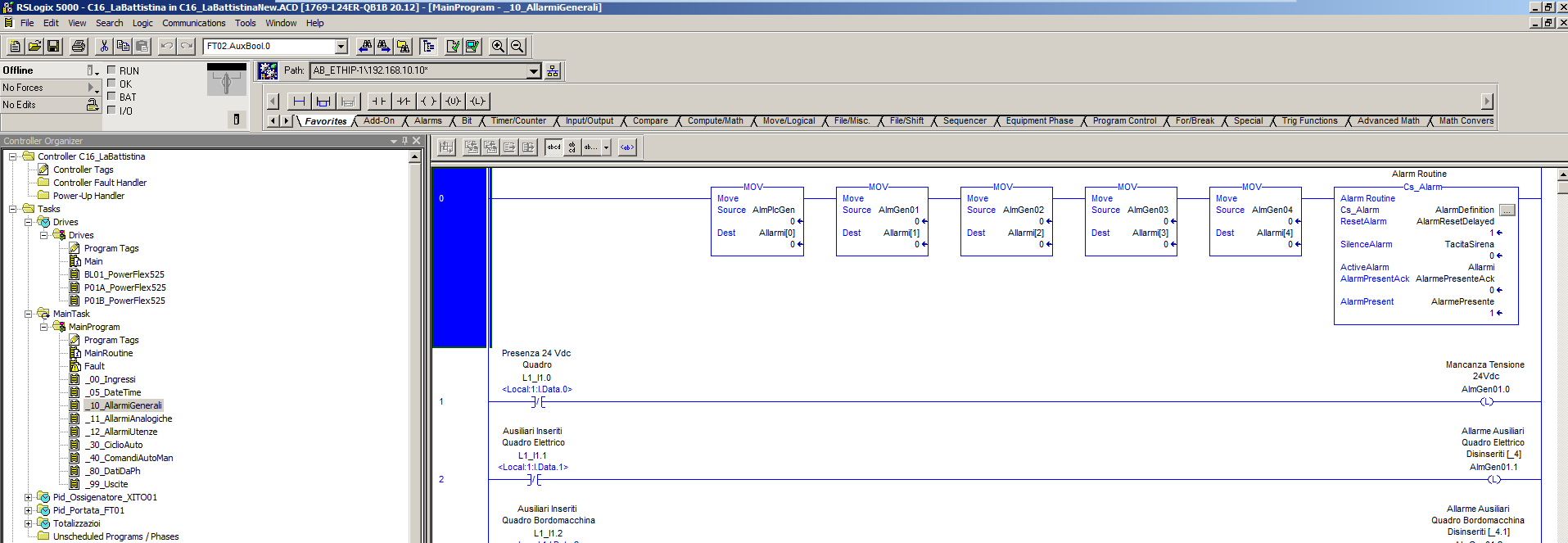The image size is (1568, 543).
Task: Toggle the OK status checkbox
Action: click(111, 84)
